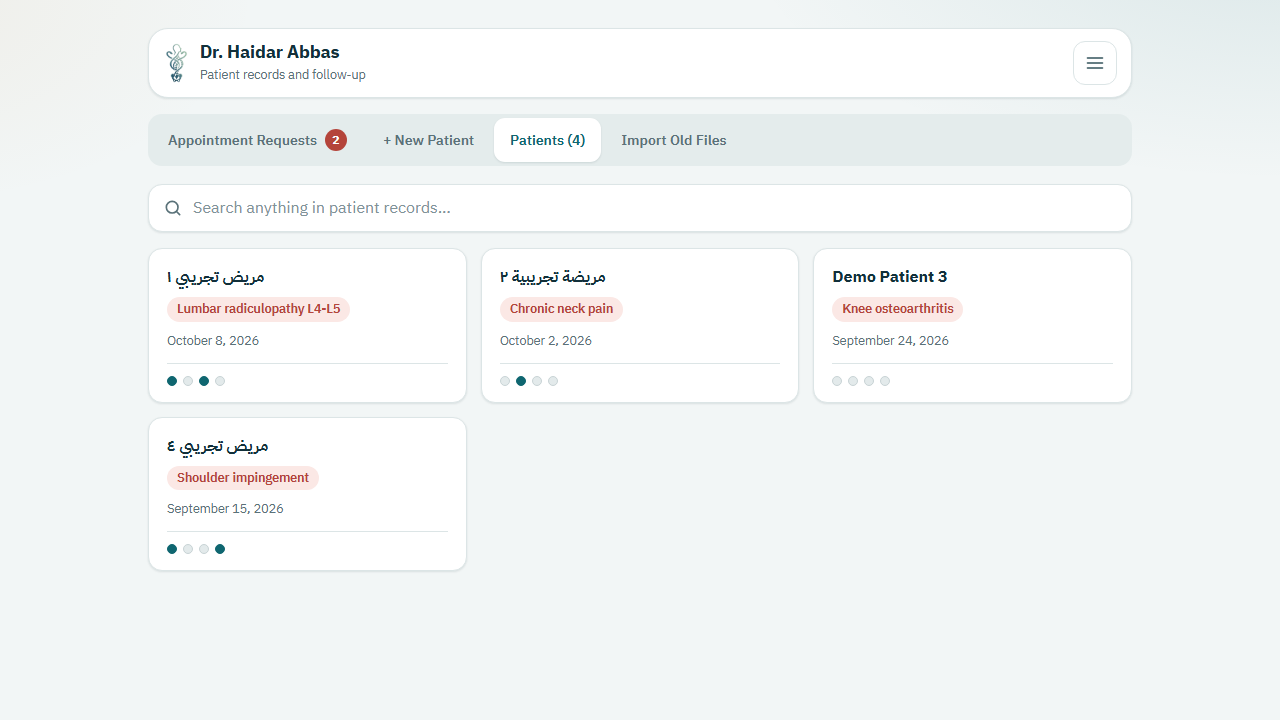Viewport: 1280px width, 720px height.
Task: Click the Knee osteoarthritis diagnosis tag
Action: tap(897, 309)
